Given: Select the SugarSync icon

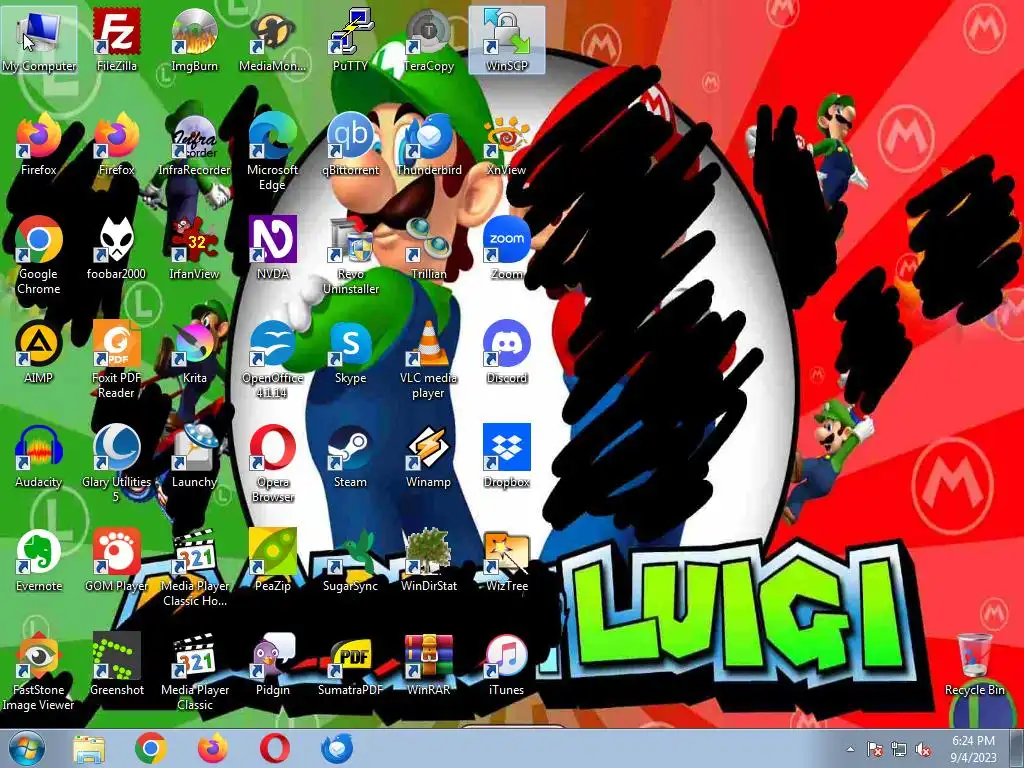Looking at the screenshot, I should tap(350, 561).
